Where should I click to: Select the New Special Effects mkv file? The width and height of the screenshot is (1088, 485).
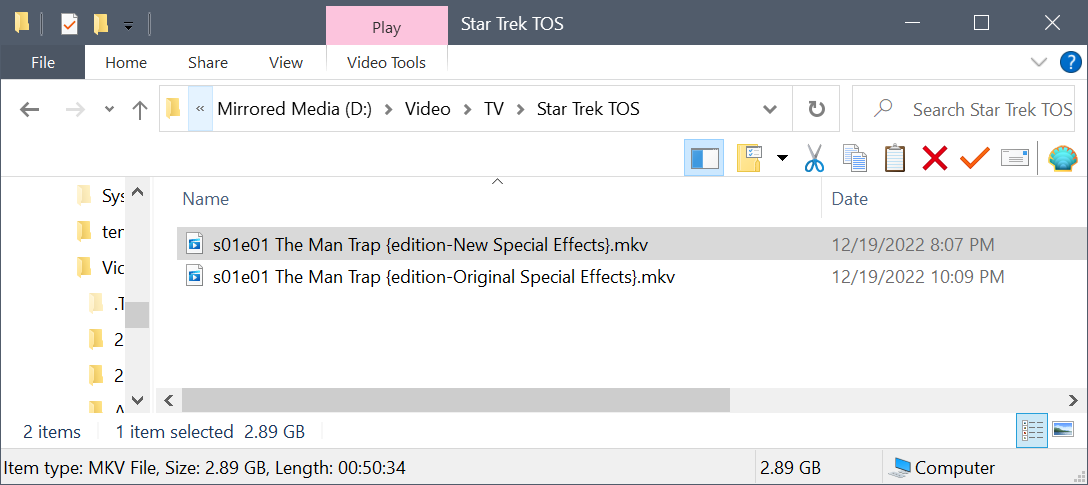[430, 244]
